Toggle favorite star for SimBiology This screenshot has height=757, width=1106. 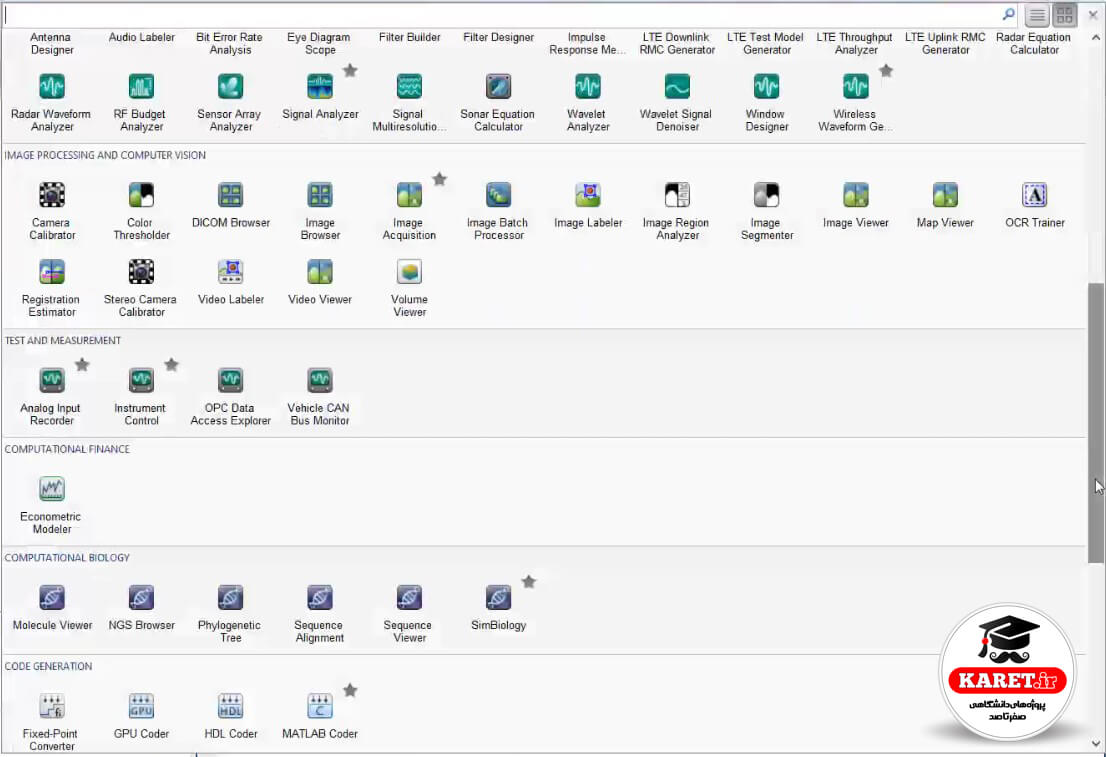point(529,581)
